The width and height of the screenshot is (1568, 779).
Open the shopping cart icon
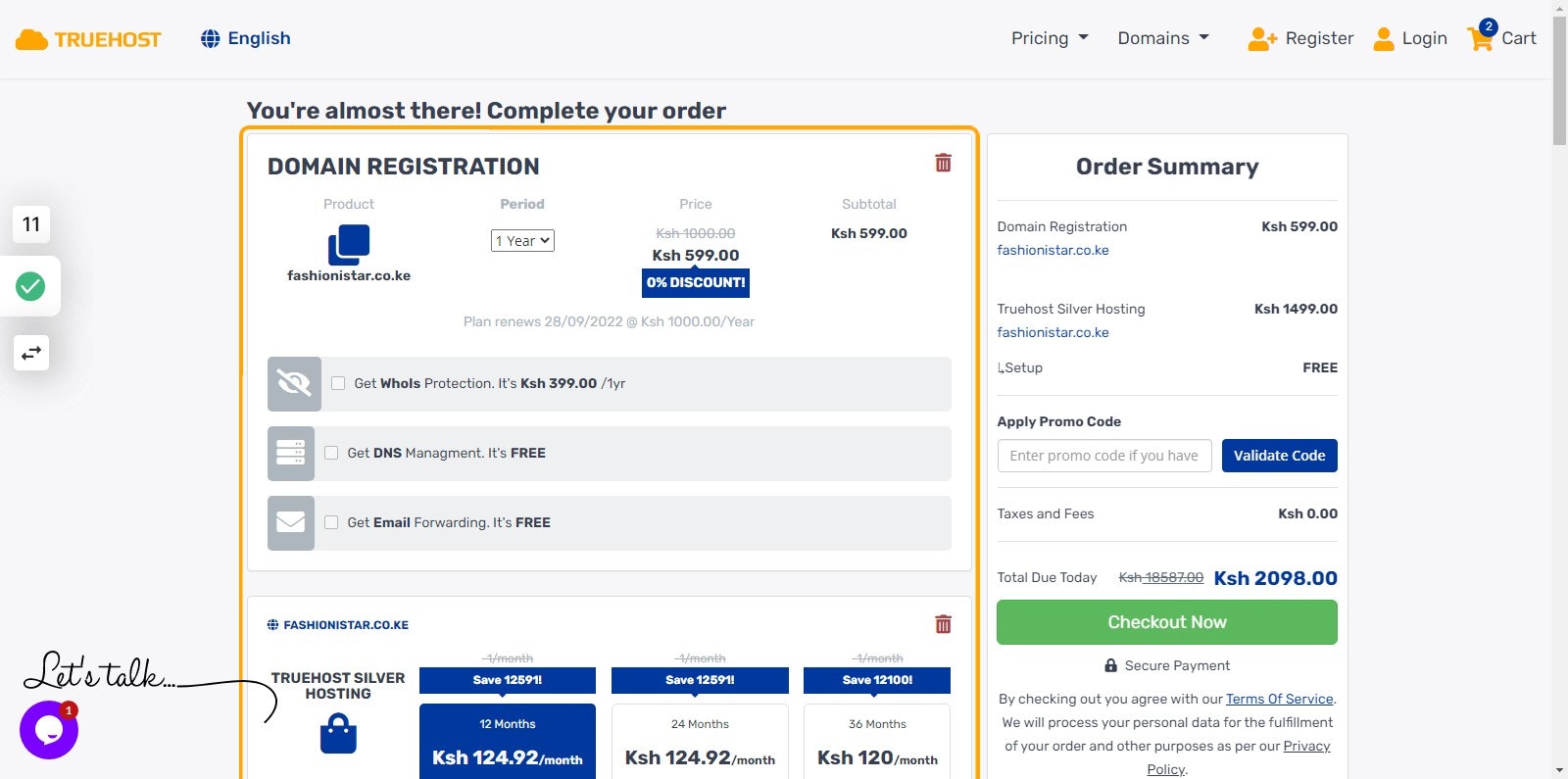click(1480, 38)
